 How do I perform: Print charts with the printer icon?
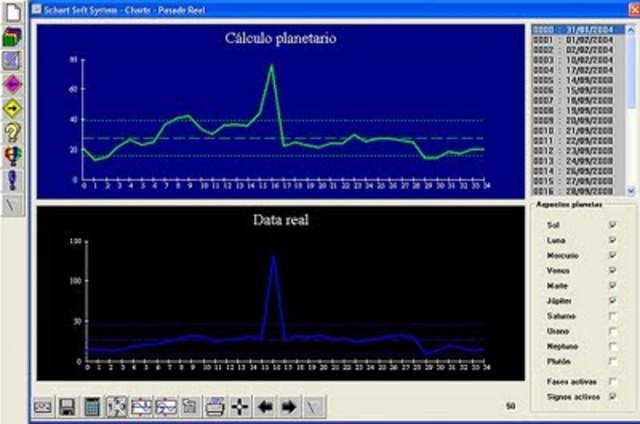[x=215, y=406]
